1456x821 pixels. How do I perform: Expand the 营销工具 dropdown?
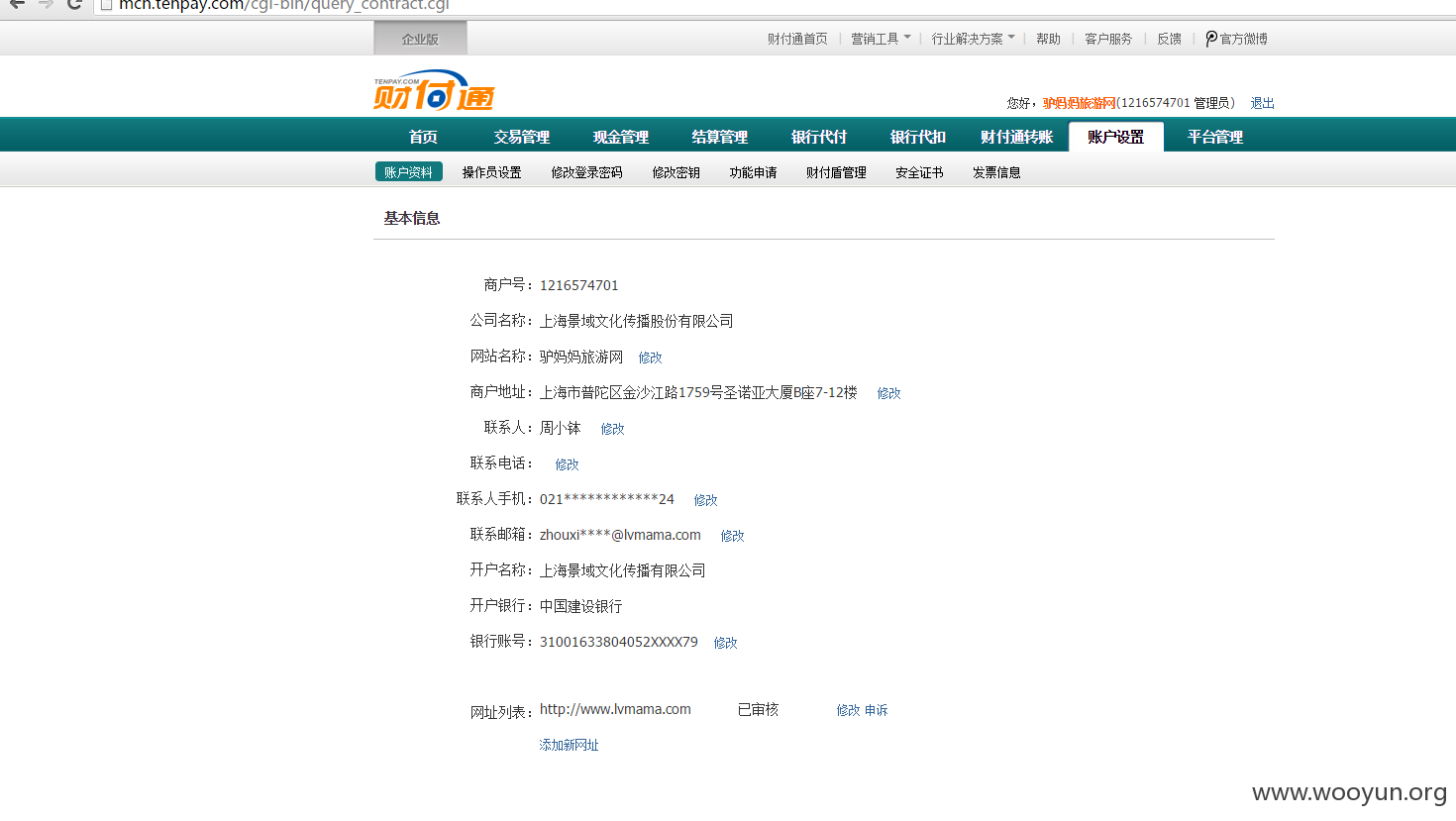(x=881, y=39)
